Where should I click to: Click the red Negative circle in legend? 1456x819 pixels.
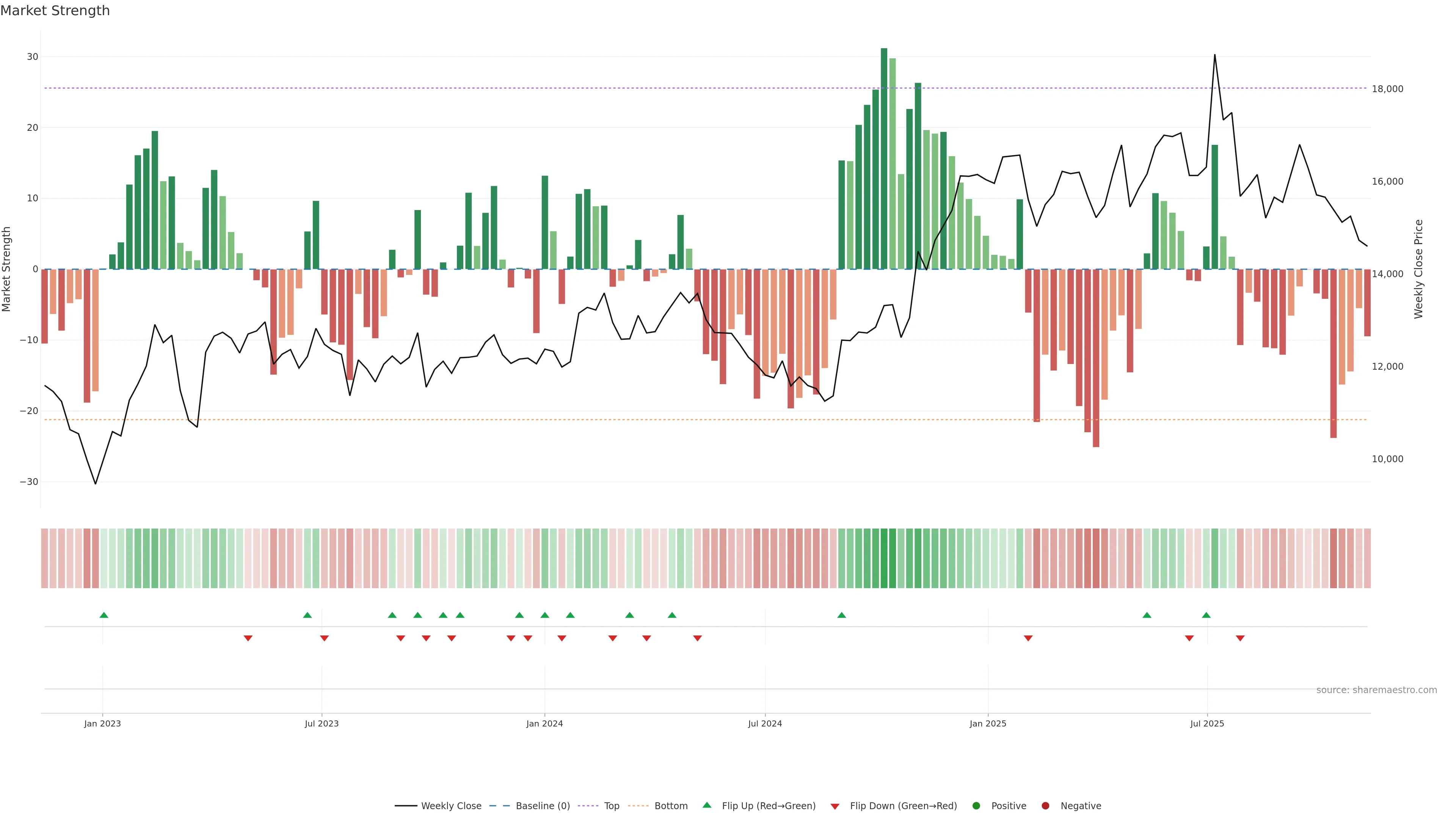click(x=1045, y=805)
